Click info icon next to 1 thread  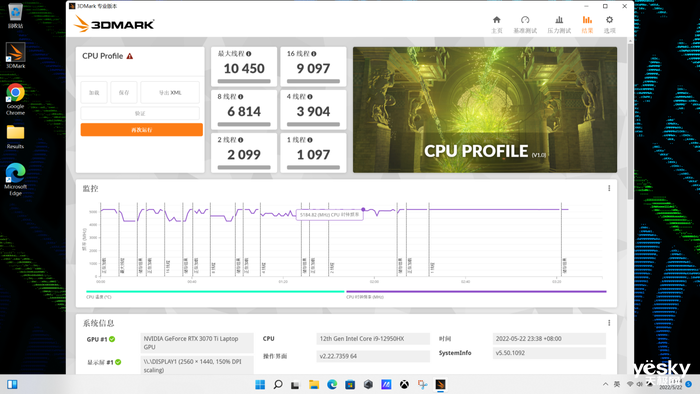point(310,140)
